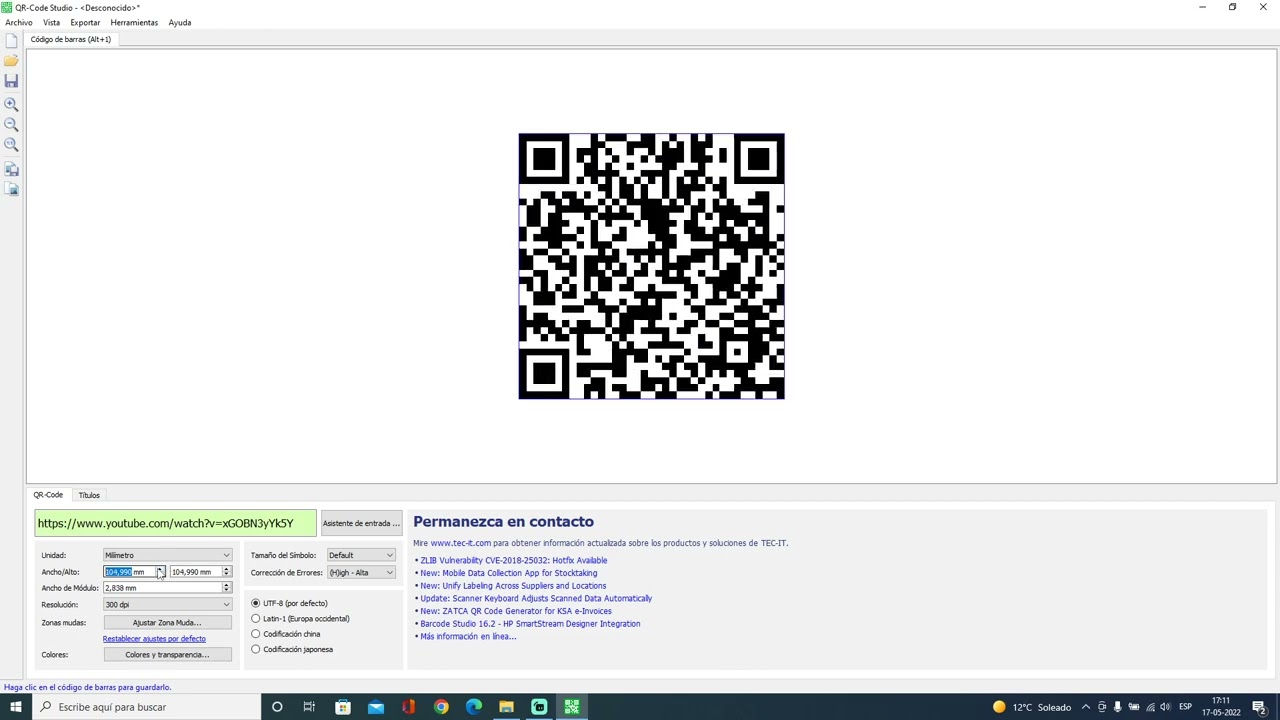The width and height of the screenshot is (1280, 720).
Task: Open volume control in system tray
Action: (x=1165, y=707)
